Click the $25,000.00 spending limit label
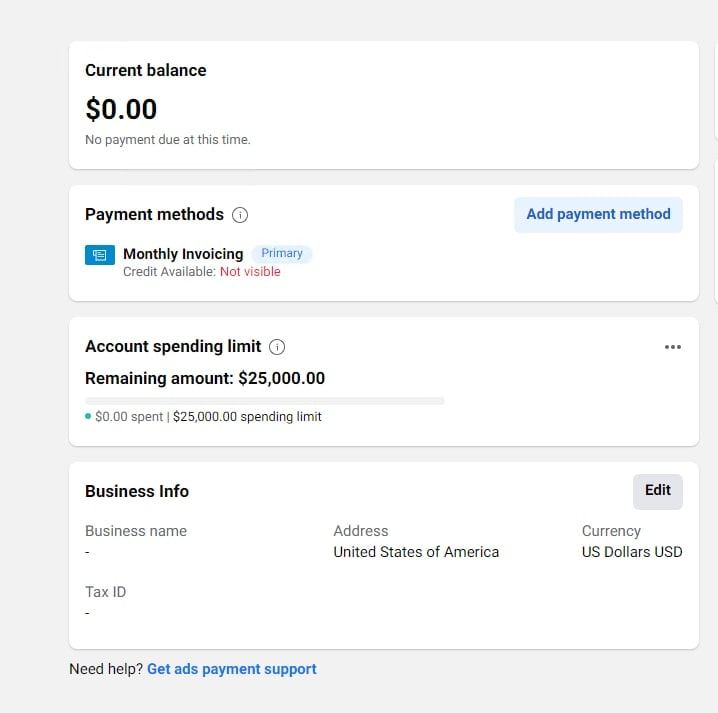This screenshot has width=718, height=713. pyautogui.click(x=247, y=417)
